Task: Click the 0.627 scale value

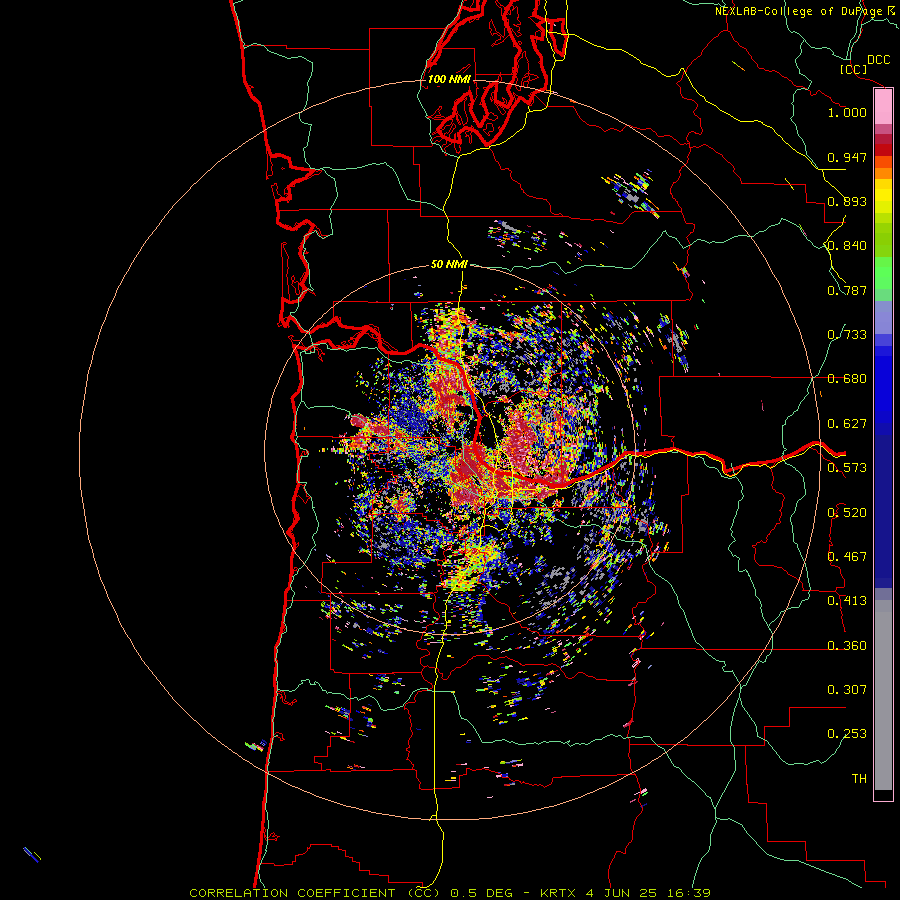Action: click(x=847, y=424)
